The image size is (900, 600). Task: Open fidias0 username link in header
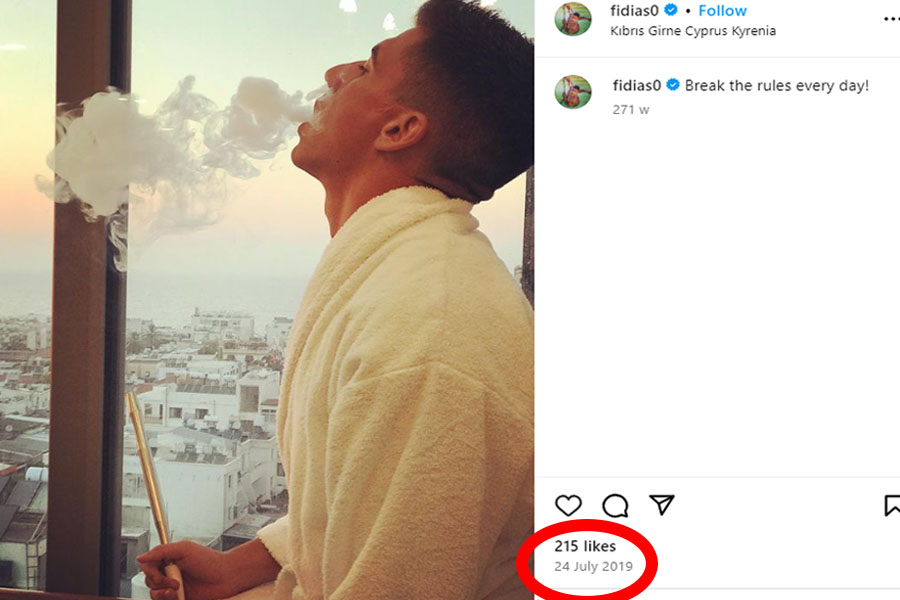pos(635,11)
